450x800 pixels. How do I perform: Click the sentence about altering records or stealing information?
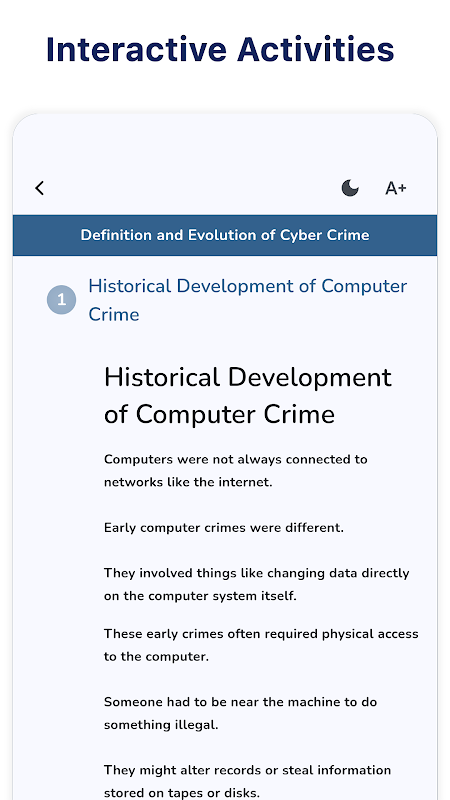(247, 781)
